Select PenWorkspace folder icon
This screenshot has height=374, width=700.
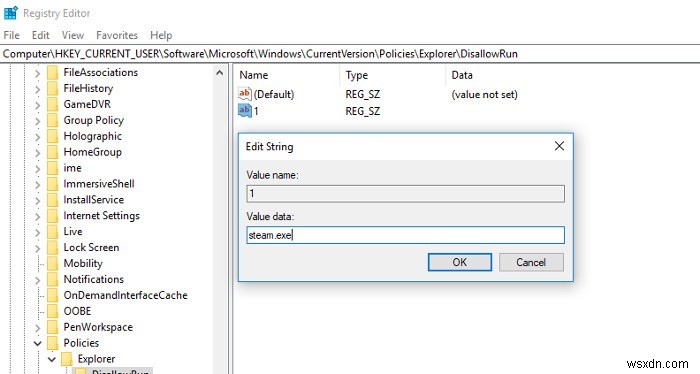point(53,327)
